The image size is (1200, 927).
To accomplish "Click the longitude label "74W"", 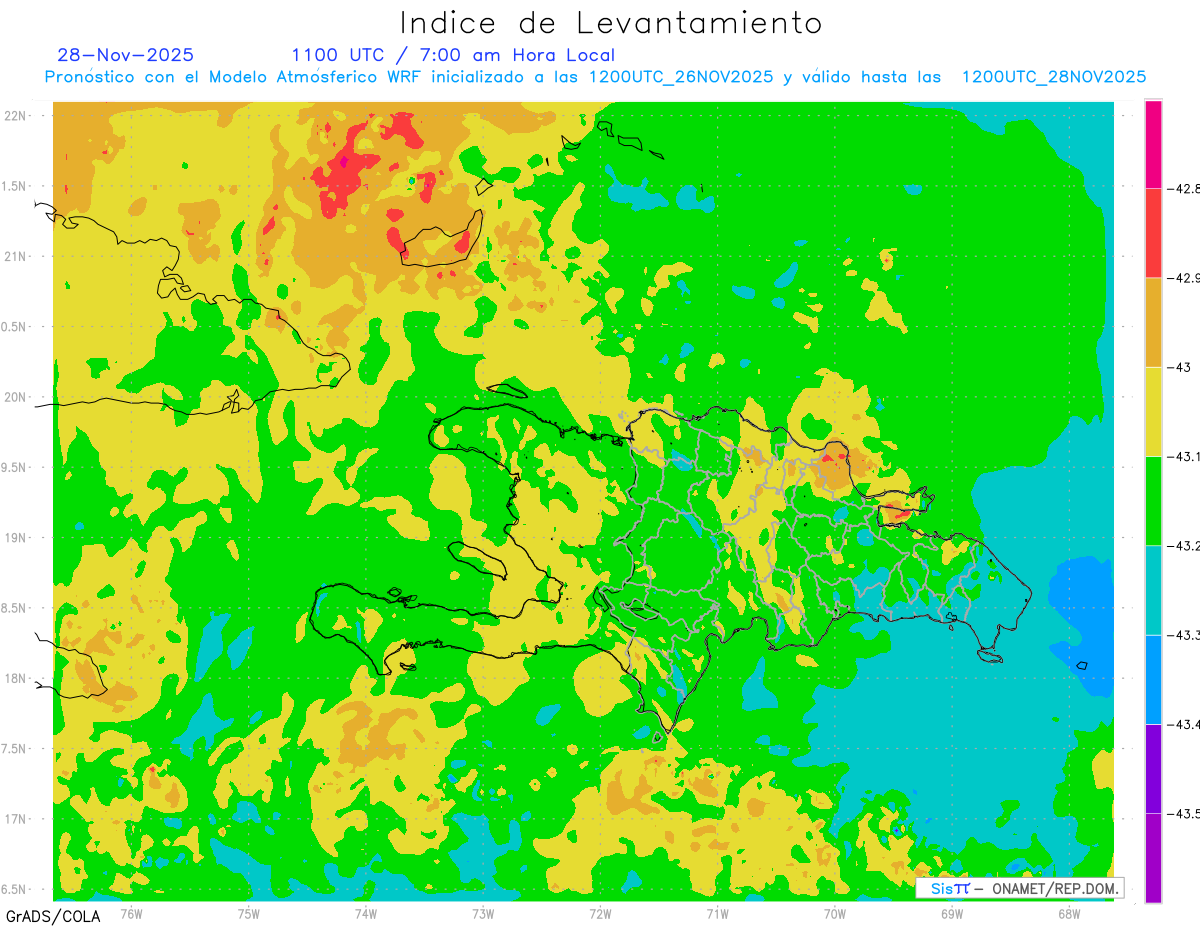I will pyautogui.click(x=366, y=913).
